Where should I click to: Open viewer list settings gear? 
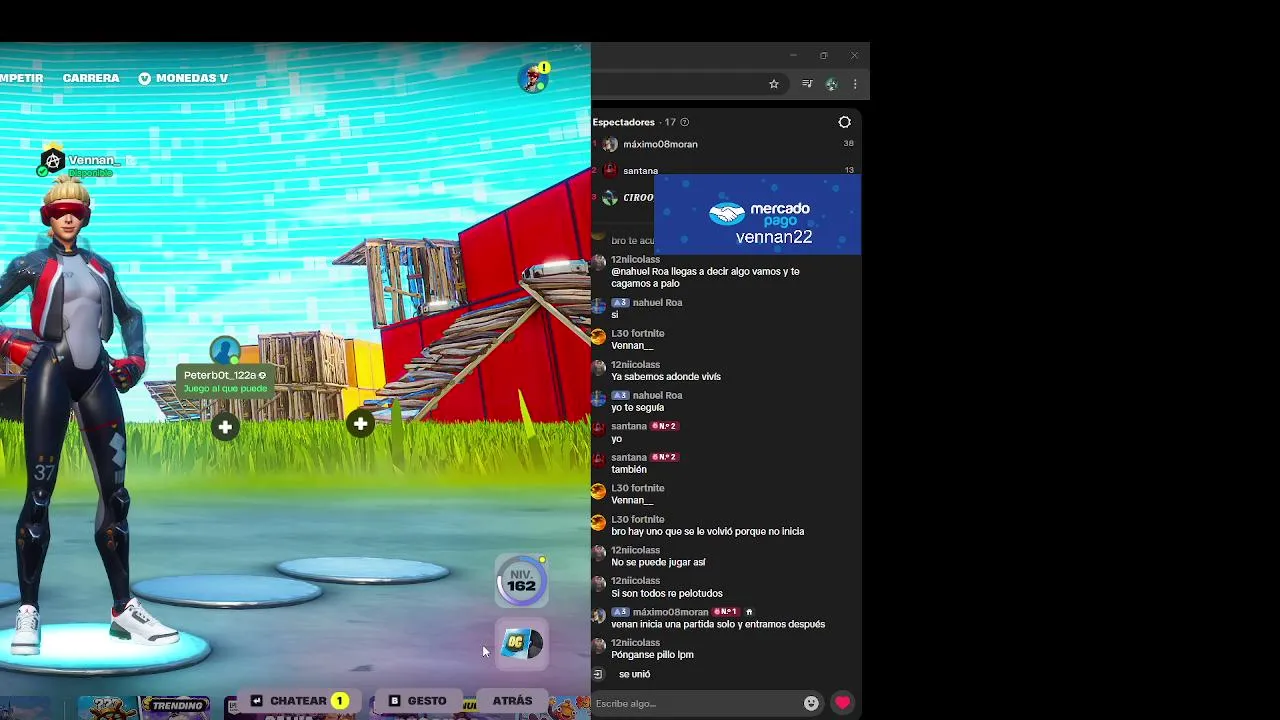point(844,122)
